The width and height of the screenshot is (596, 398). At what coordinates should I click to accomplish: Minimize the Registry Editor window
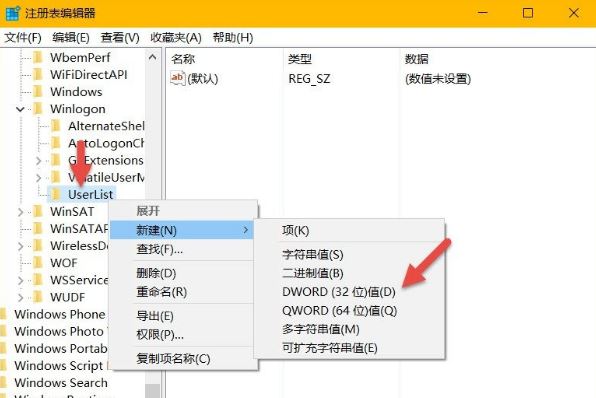[x=483, y=13]
